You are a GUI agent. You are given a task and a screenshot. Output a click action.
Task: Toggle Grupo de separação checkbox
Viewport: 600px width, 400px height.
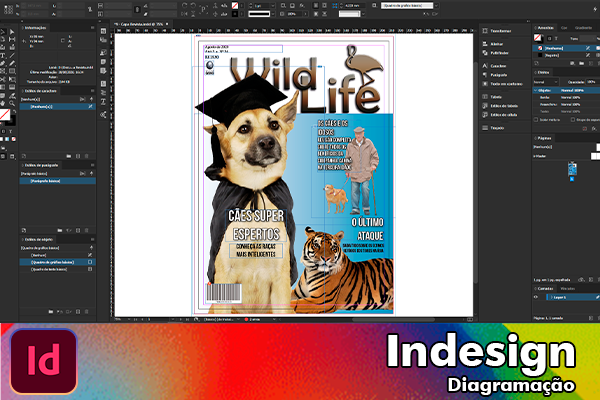click(x=572, y=120)
